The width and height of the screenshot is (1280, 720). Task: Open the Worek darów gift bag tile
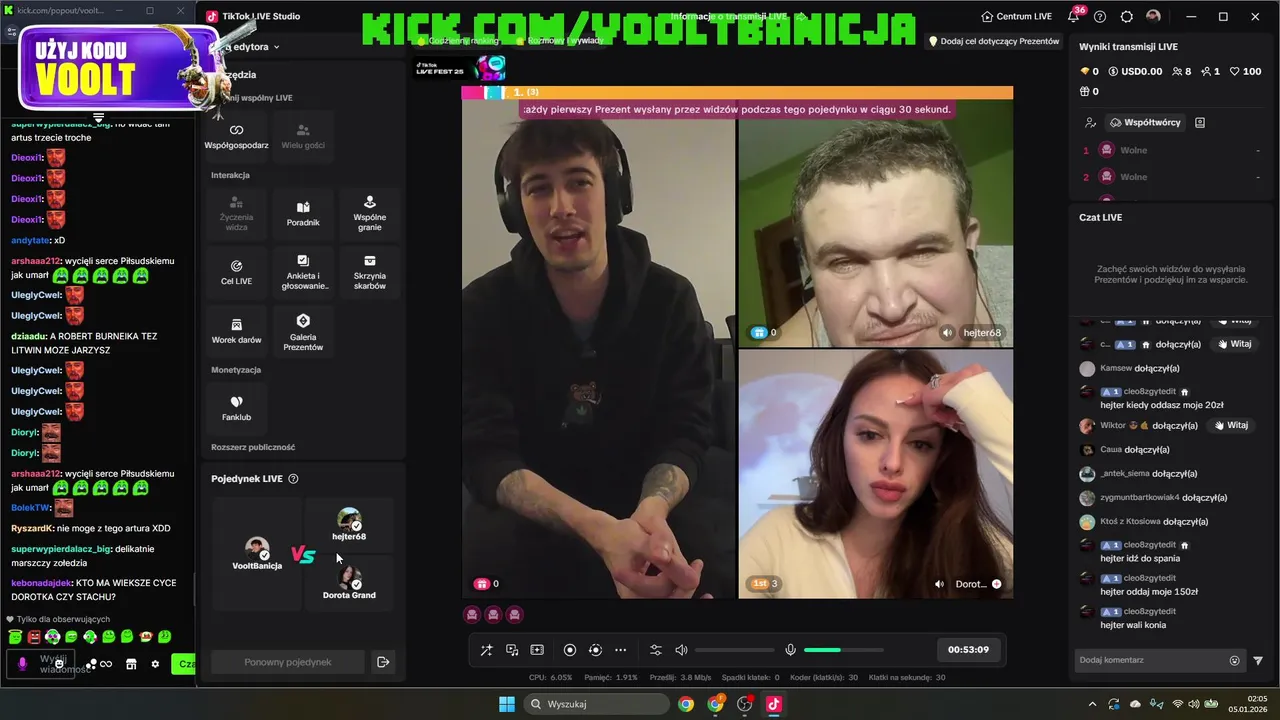tap(236, 330)
